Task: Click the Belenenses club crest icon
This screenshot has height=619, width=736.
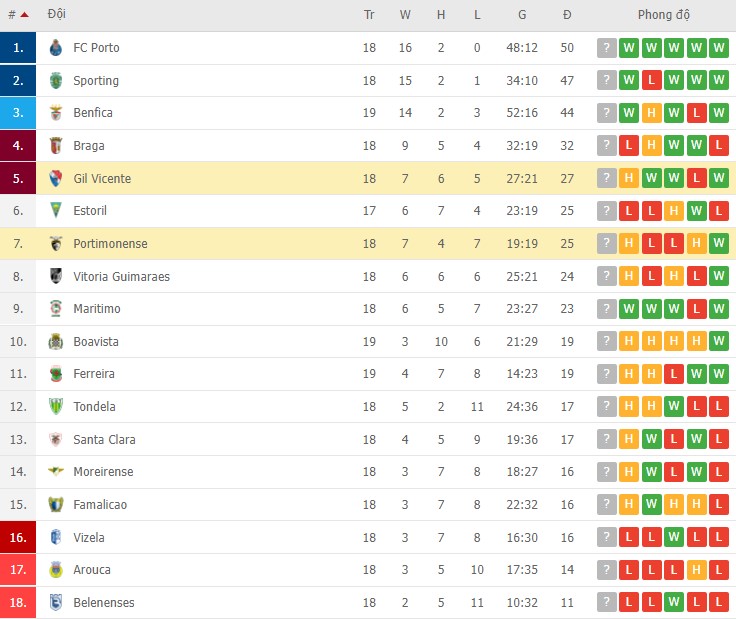Action: pos(56,603)
